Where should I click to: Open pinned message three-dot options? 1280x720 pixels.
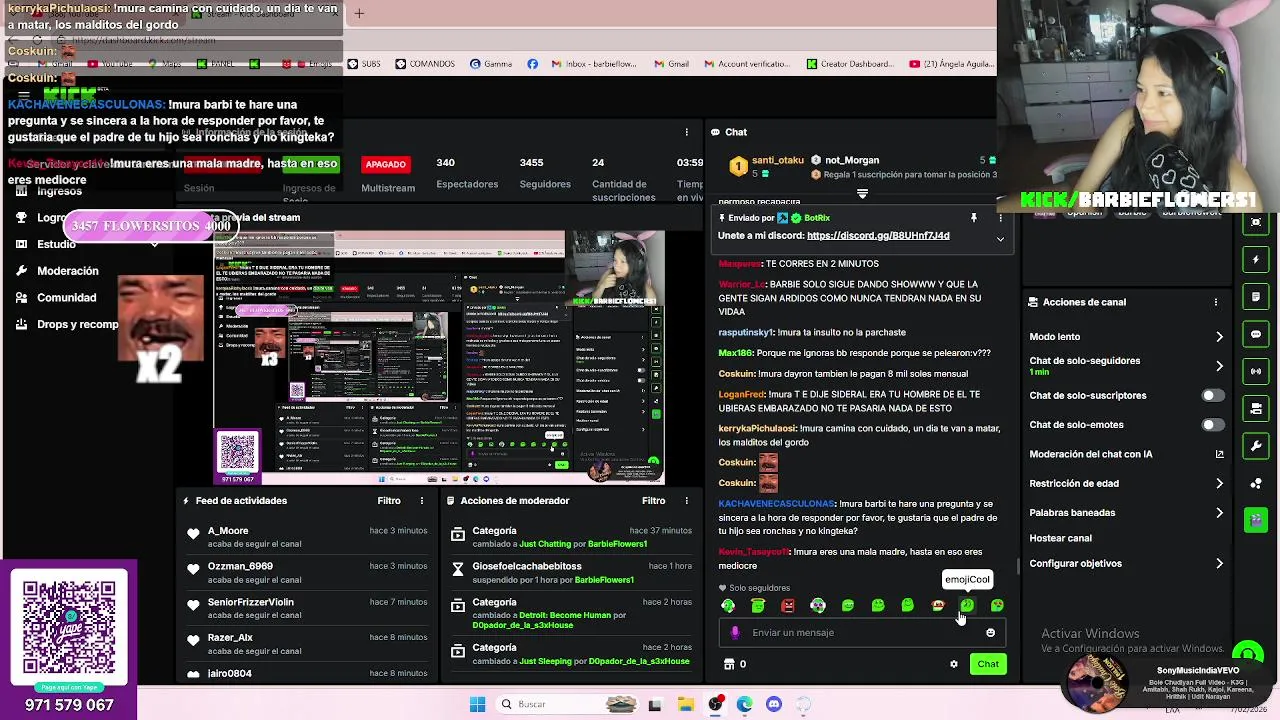point(1000,217)
